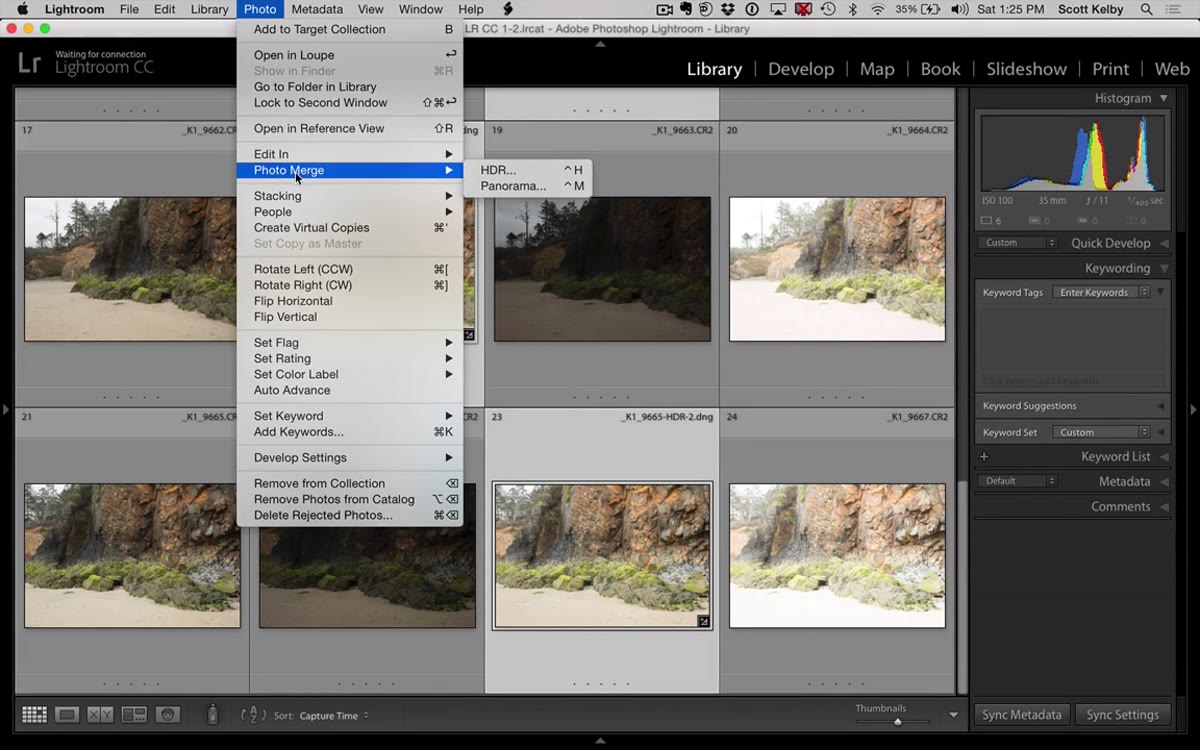Select Edit In from the Photo menu
This screenshot has height=750, width=1200.
point(350,154)
